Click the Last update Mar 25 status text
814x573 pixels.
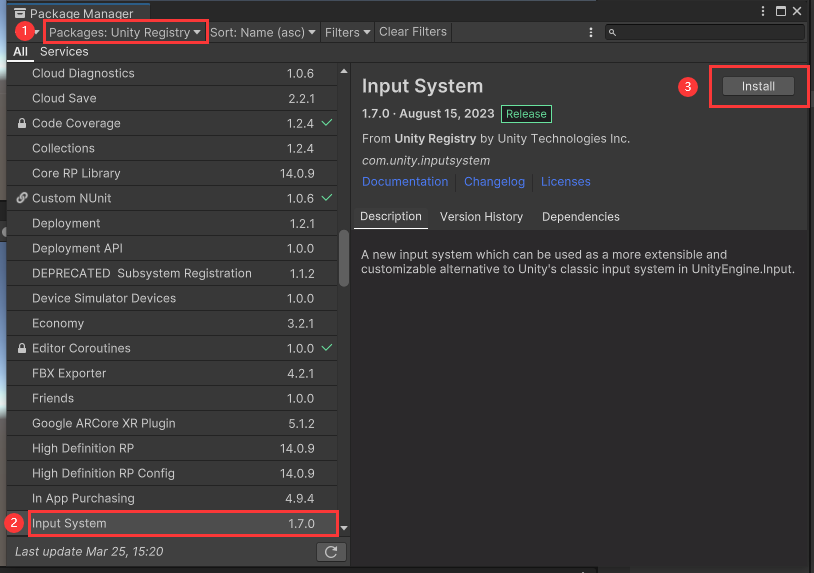pos(89,551)
